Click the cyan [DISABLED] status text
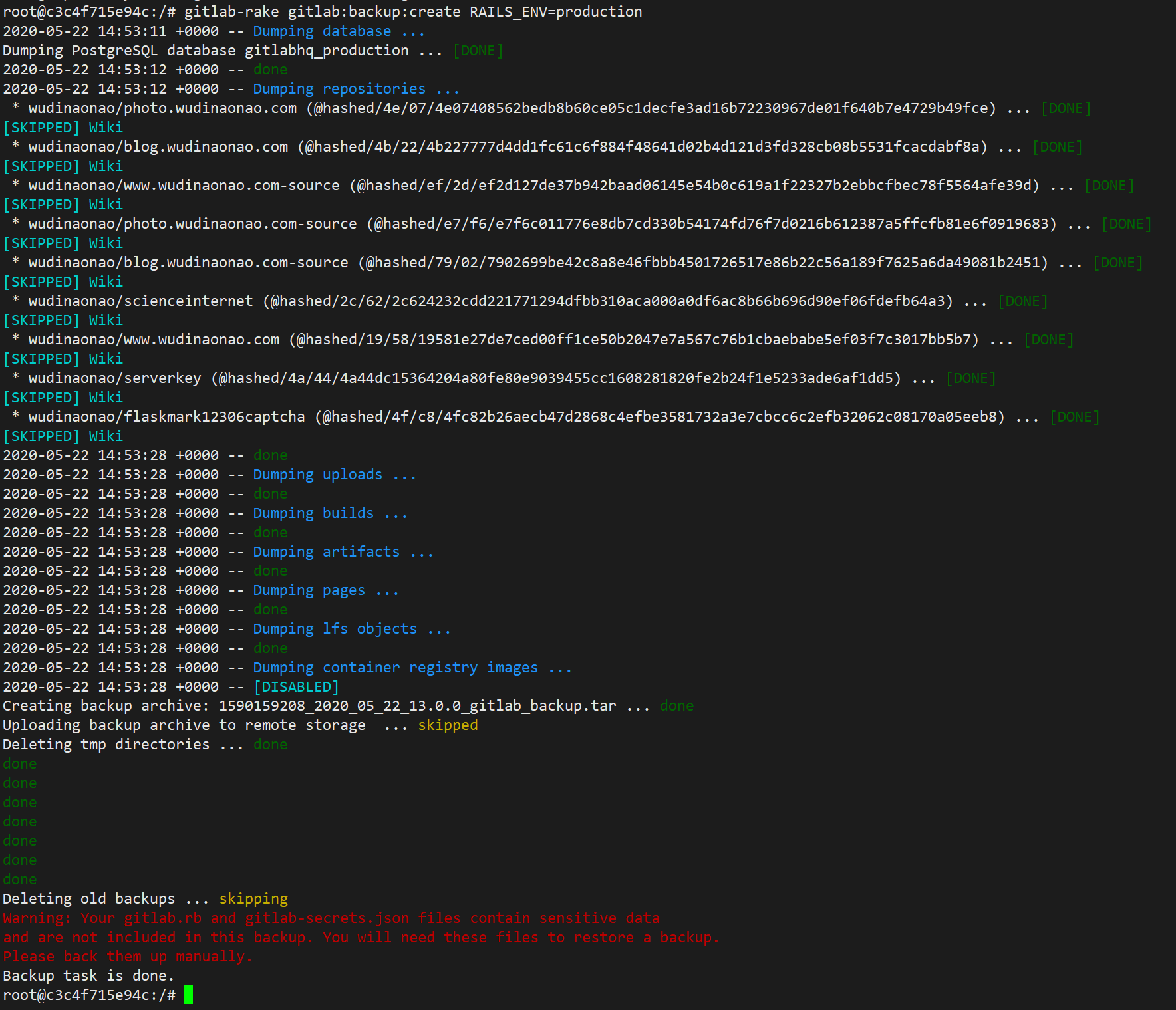1176x1010 pixels. [296, 687]
